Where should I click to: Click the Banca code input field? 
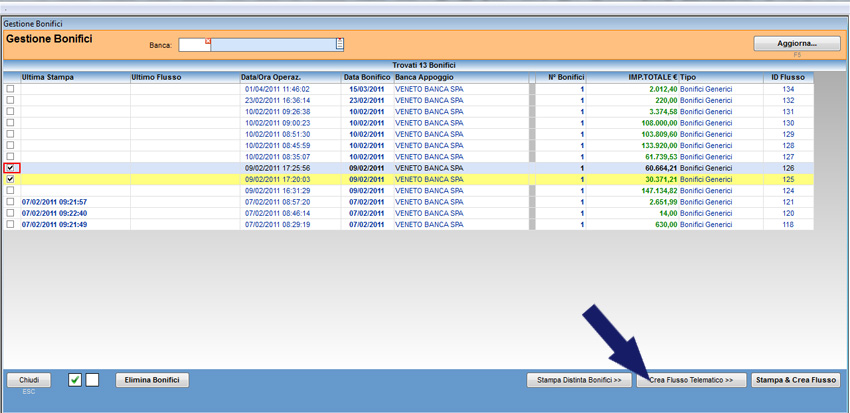tap(193, 44)
